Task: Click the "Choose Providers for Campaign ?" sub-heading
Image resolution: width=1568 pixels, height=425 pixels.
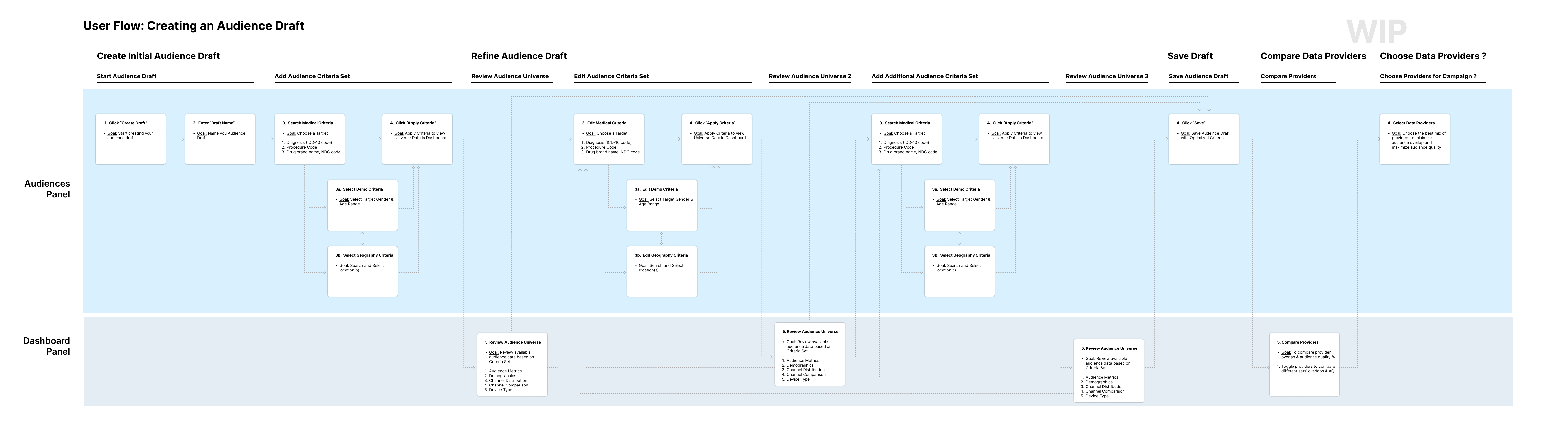Action: click(x=1428, y=76)
